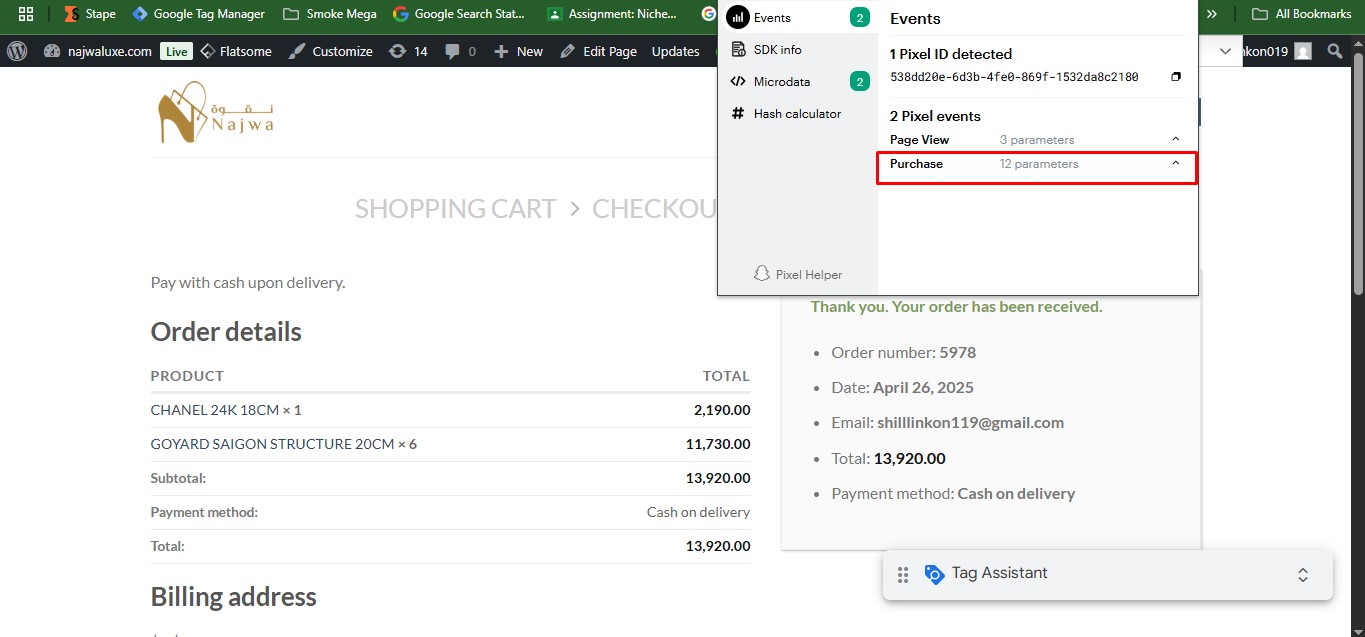Select the Hash calculator tab
This screenshot has height=637, width=1365.
coord(796,114)
